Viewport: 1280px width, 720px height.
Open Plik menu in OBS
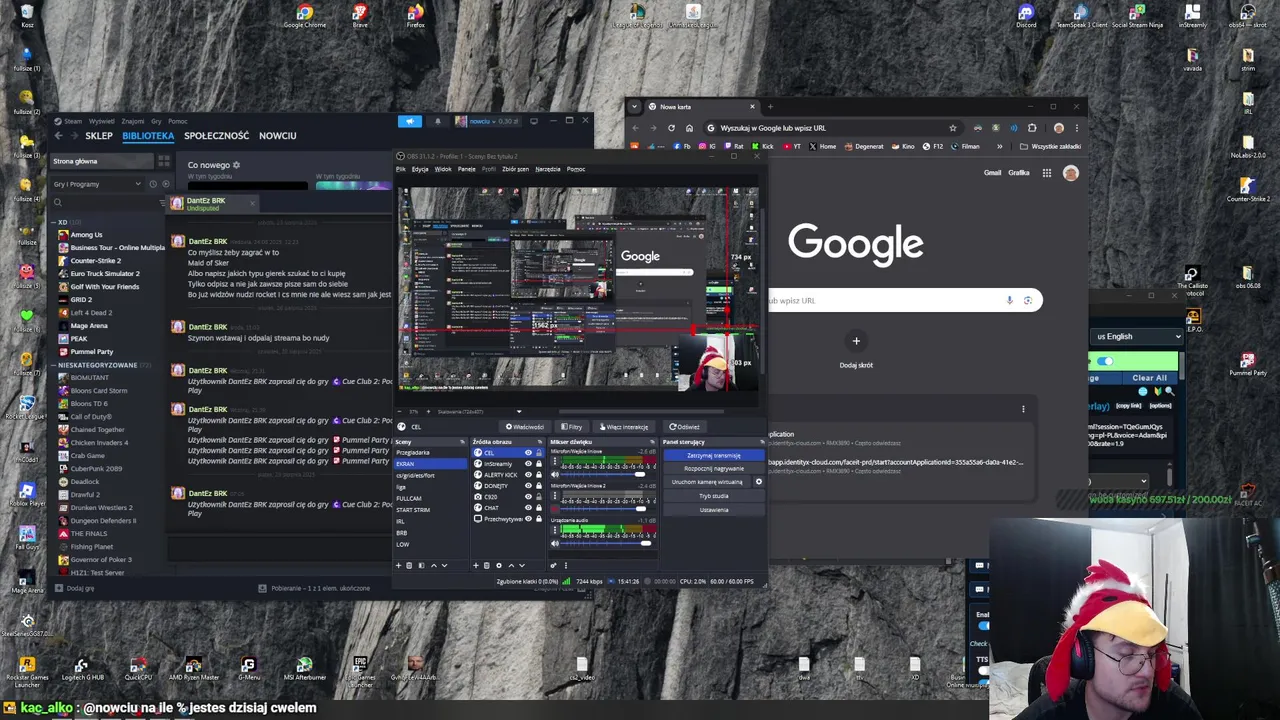401,169
